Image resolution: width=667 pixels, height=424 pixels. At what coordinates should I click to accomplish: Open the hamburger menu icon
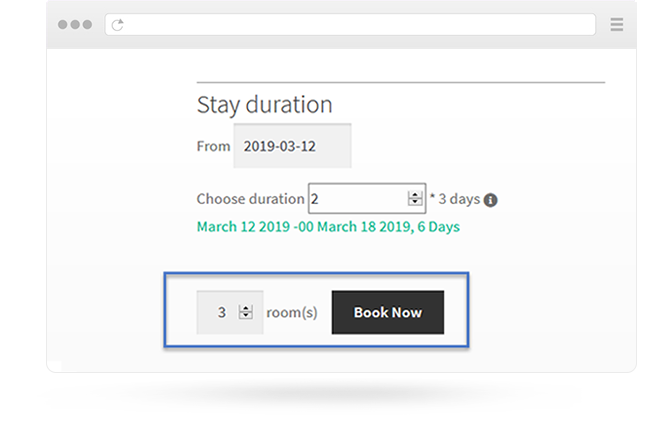click(616, 24)
